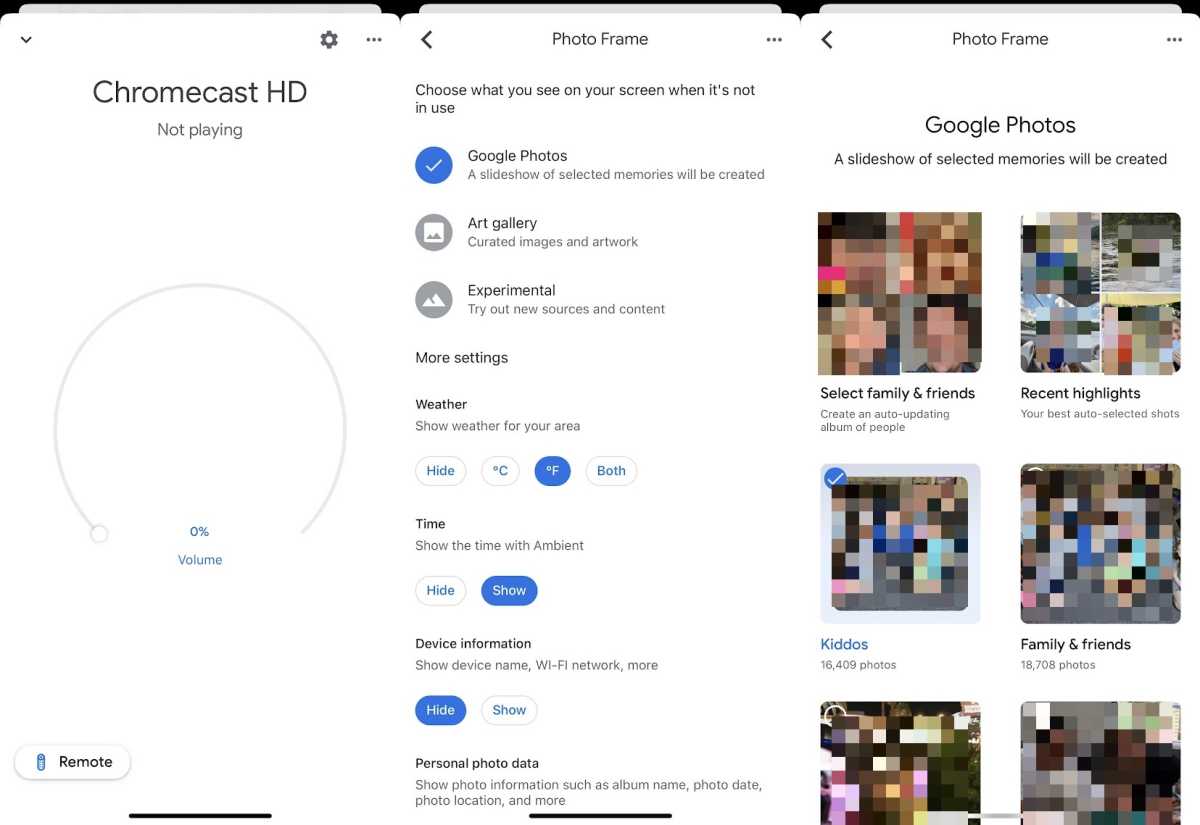The width and height of the screenshot is (1200, 825).
Task: Open more options on Google Photos album screen
Action: click(1174, 40)
